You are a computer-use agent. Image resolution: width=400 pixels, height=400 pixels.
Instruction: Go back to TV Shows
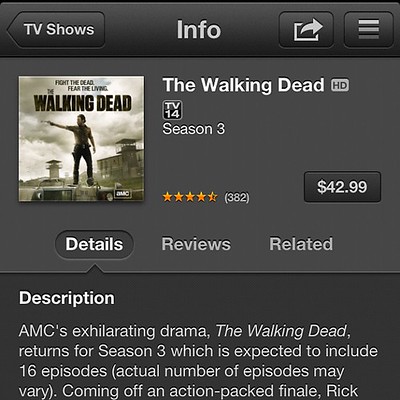[56, 30]
